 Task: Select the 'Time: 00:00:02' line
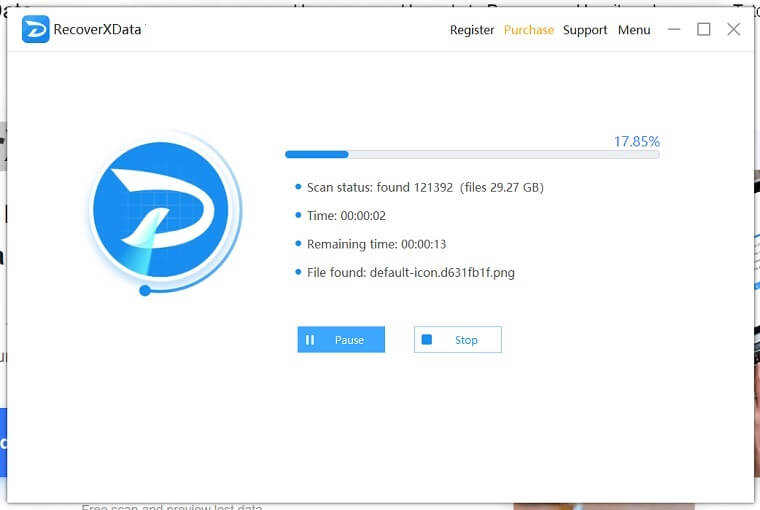(346, 216)
